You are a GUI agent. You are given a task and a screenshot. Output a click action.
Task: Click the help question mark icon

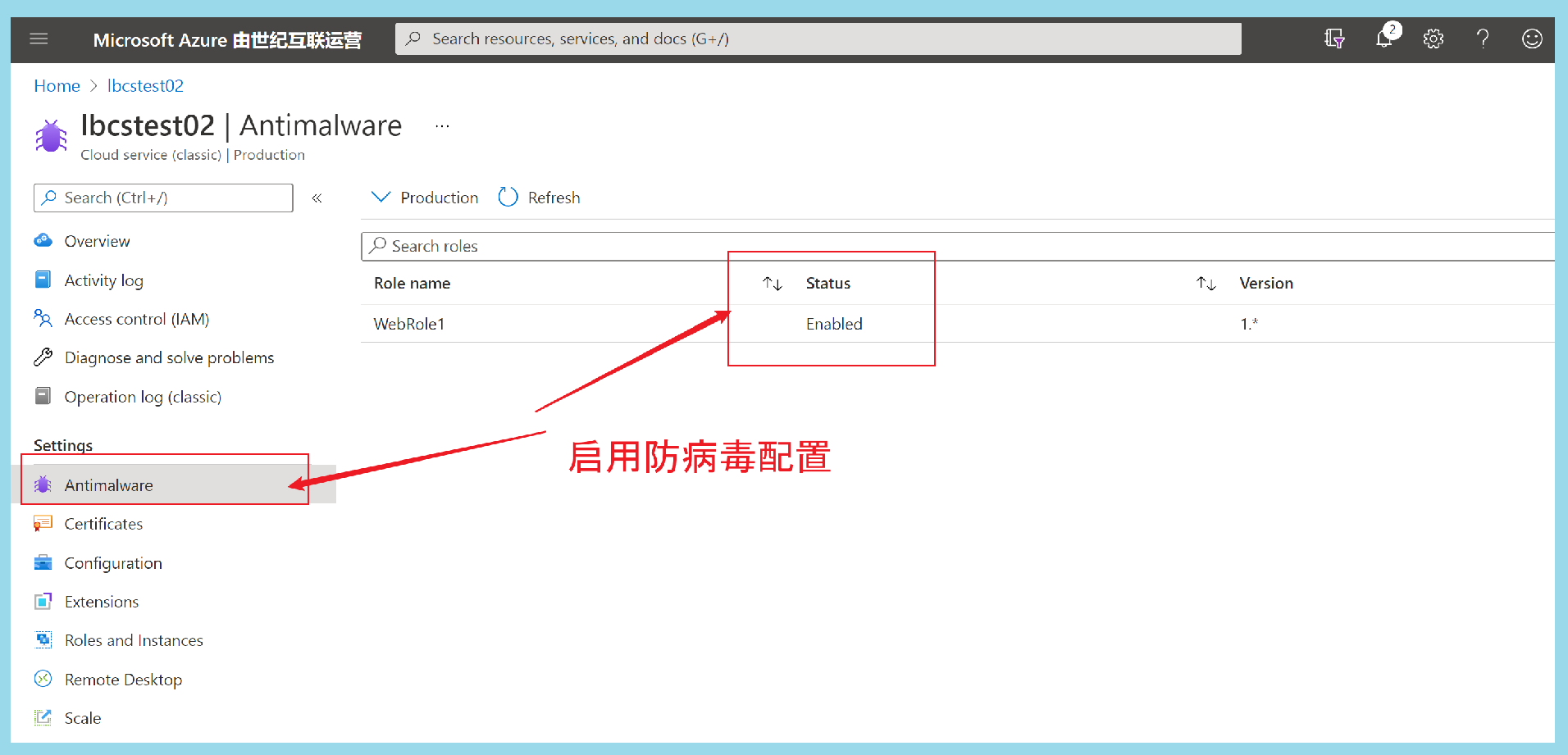[x=1482, y=39]
